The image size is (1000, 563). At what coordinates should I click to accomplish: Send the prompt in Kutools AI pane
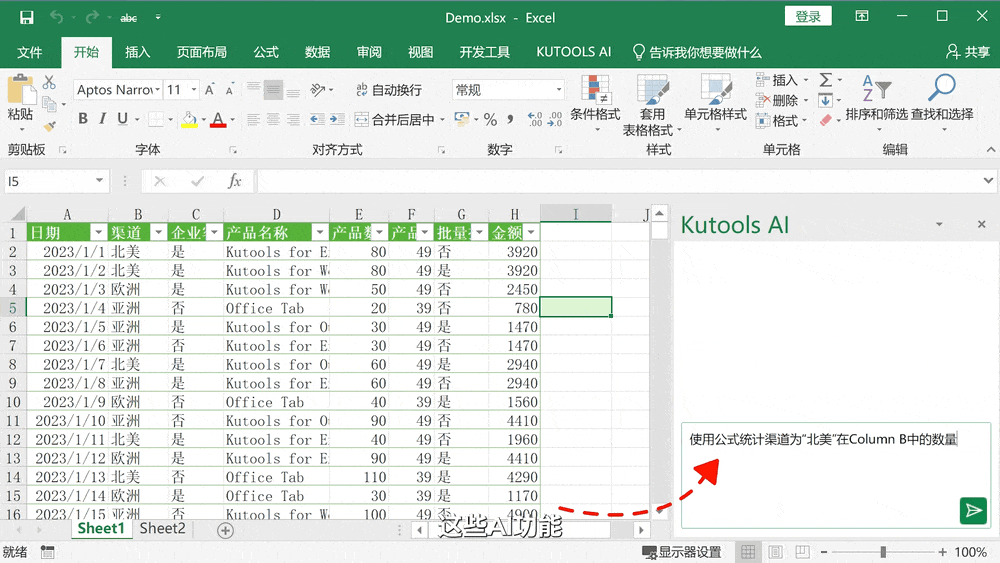[972, 511]
